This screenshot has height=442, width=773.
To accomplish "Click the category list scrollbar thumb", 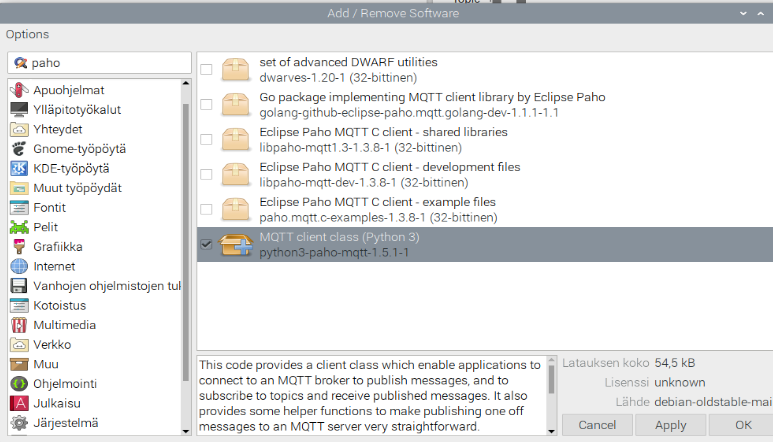I will (186, 242).
